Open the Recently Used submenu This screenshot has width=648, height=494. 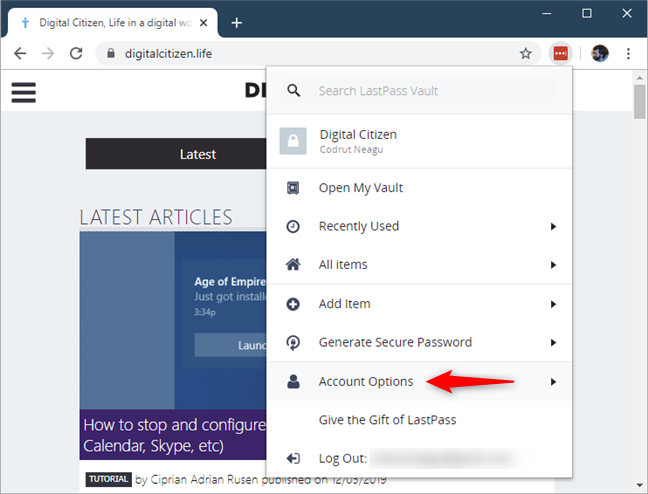pos(419,227)
